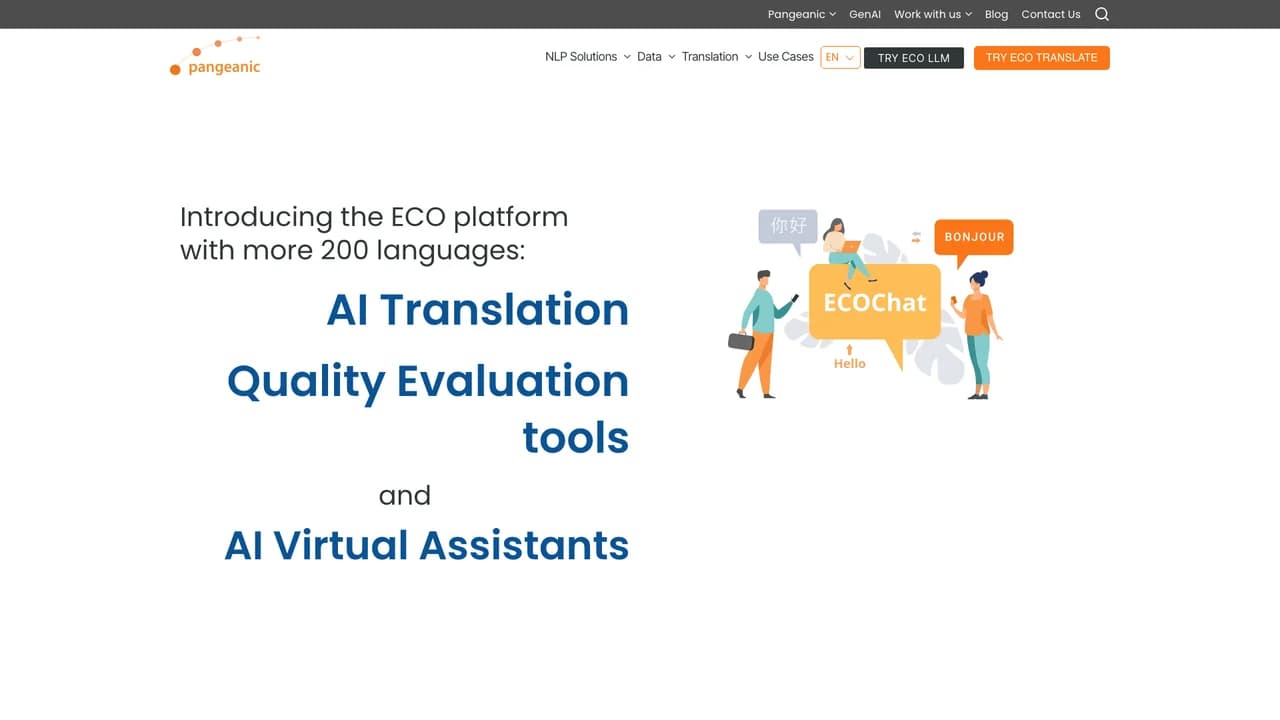This screenshot has height=720, width=1280.
Task: Open the Pangeanic top-bar menu
Action: [802, 14]
